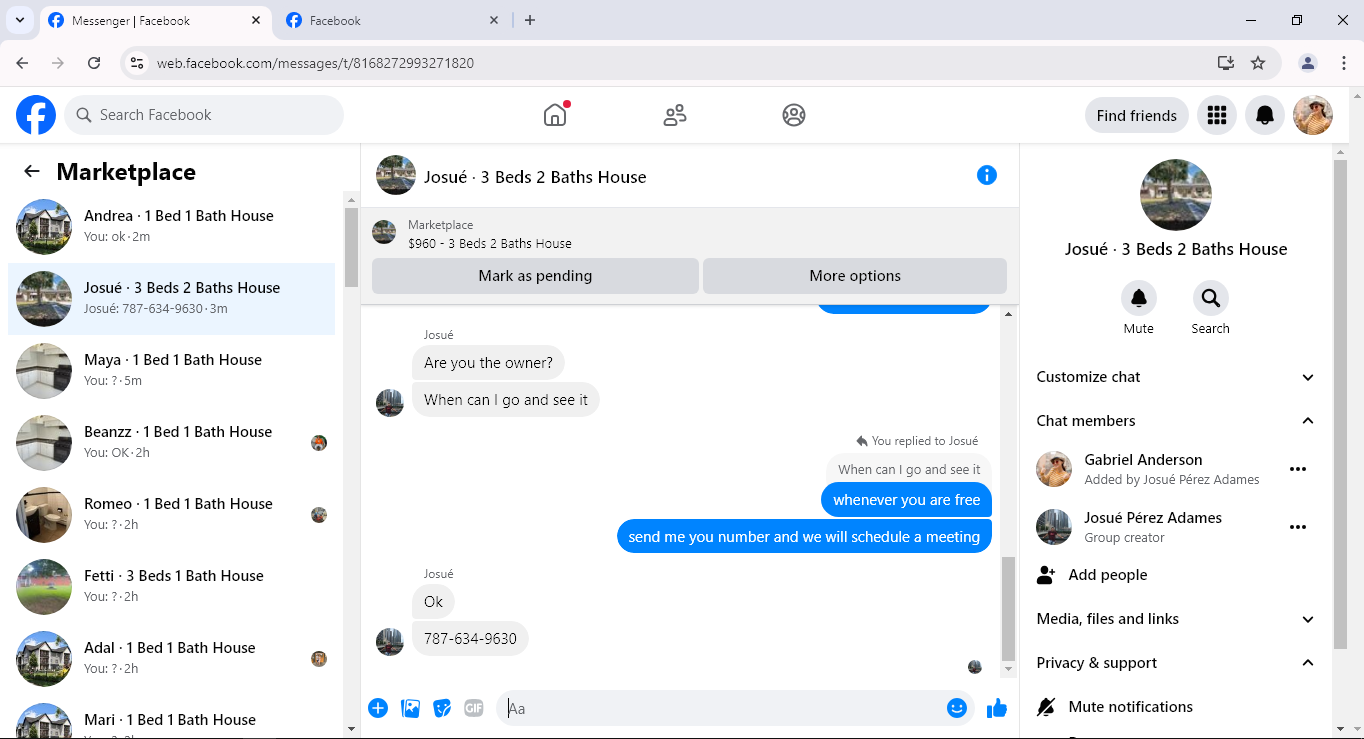Click the message thread scrollbar thumb
1364x739 pixels.
click(x=1009, y=608)
